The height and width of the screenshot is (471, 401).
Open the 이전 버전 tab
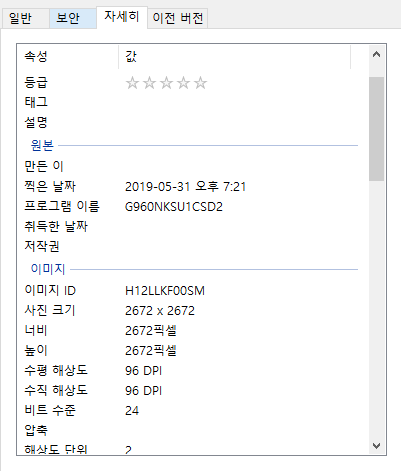(178, 18)
